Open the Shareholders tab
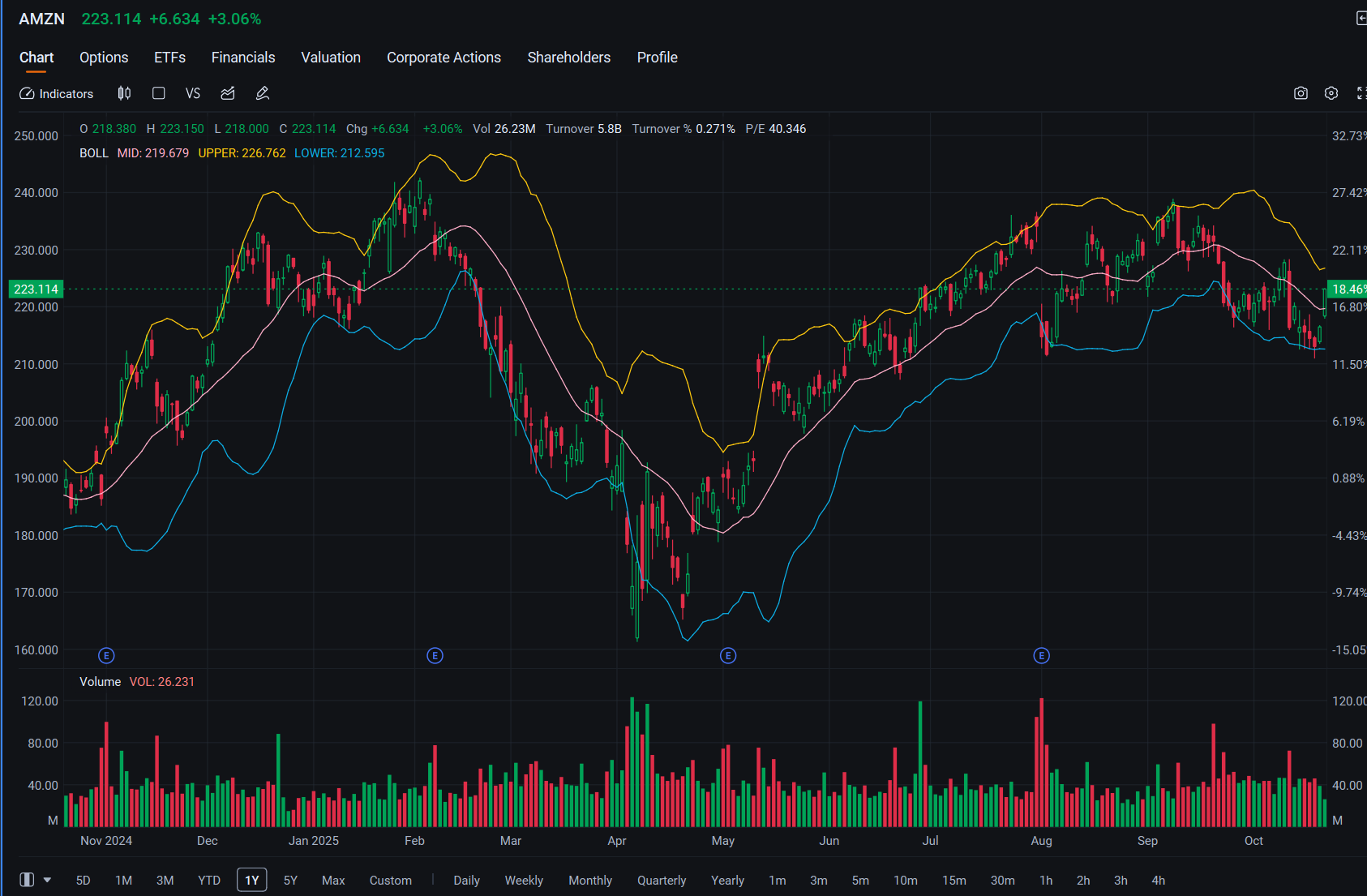 [569, 58]
